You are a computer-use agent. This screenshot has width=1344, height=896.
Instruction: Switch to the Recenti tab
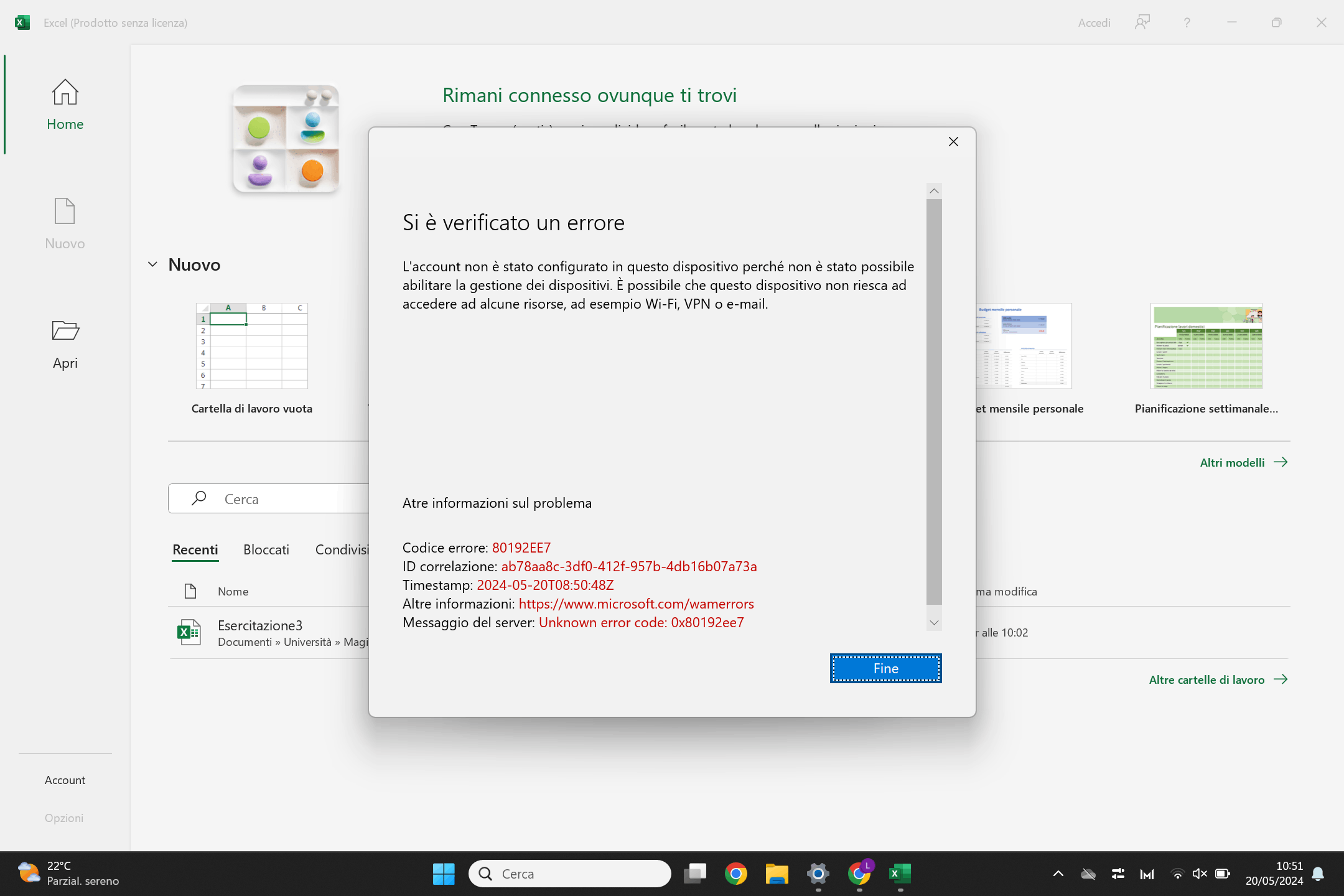[x=195, y=550]
